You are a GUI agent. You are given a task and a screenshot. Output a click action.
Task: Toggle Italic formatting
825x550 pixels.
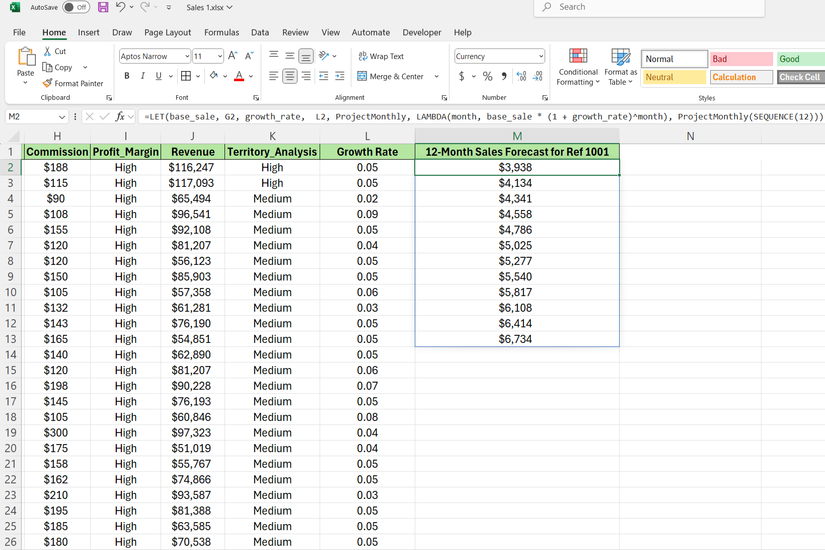click(x=143, y=76)
